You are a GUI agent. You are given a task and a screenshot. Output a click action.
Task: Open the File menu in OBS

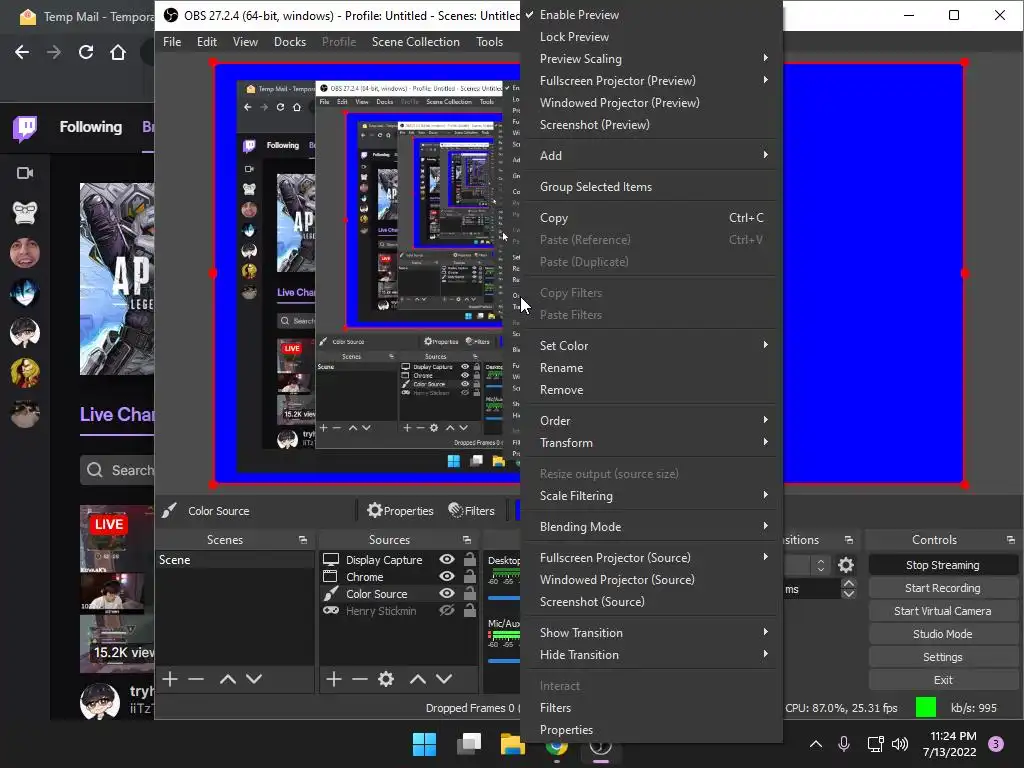pos(172,42)
